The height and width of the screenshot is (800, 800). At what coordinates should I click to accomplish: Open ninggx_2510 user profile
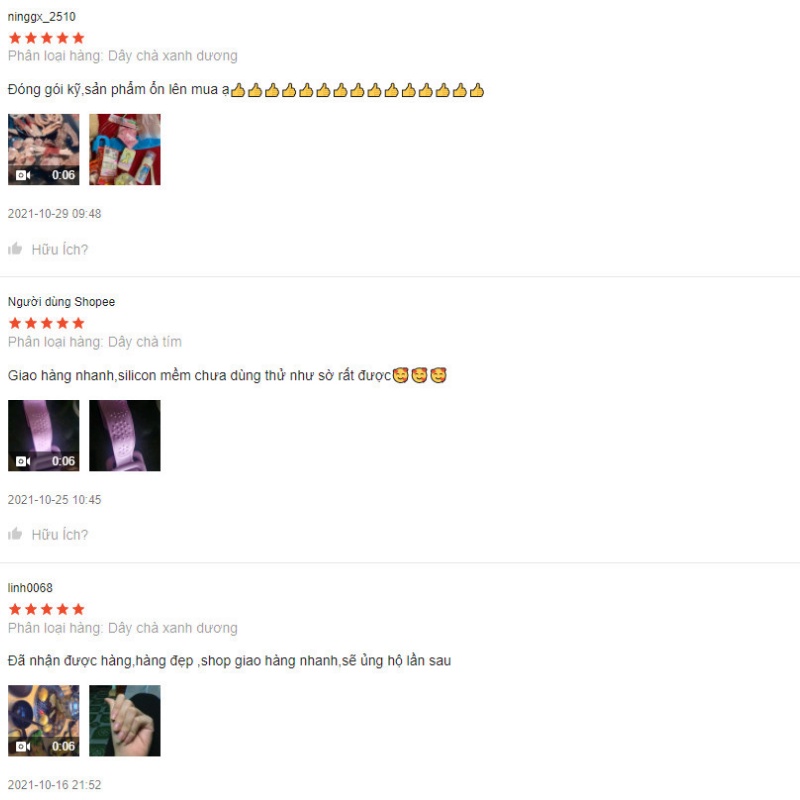41,17
